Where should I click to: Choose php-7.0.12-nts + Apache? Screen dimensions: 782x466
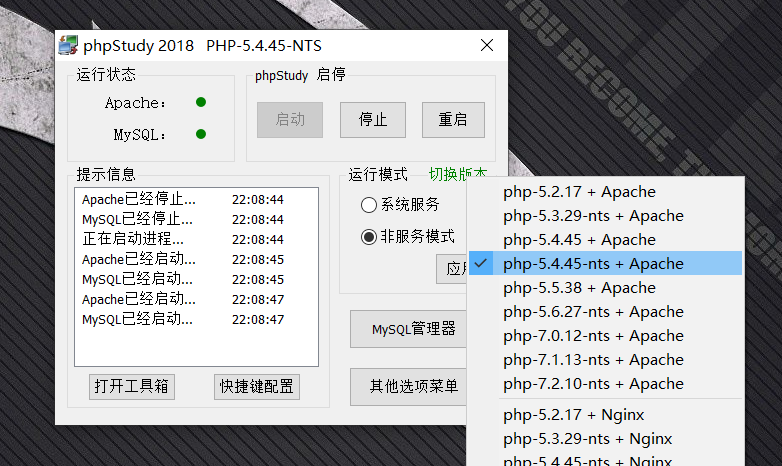(x=605, y=335)
